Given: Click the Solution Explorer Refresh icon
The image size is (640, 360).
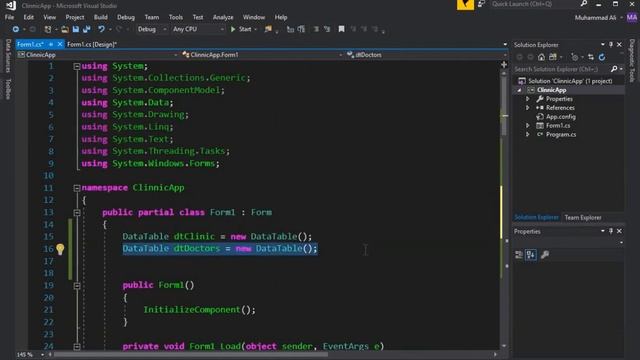Looking at the screenshot, I should click(602, 57).
